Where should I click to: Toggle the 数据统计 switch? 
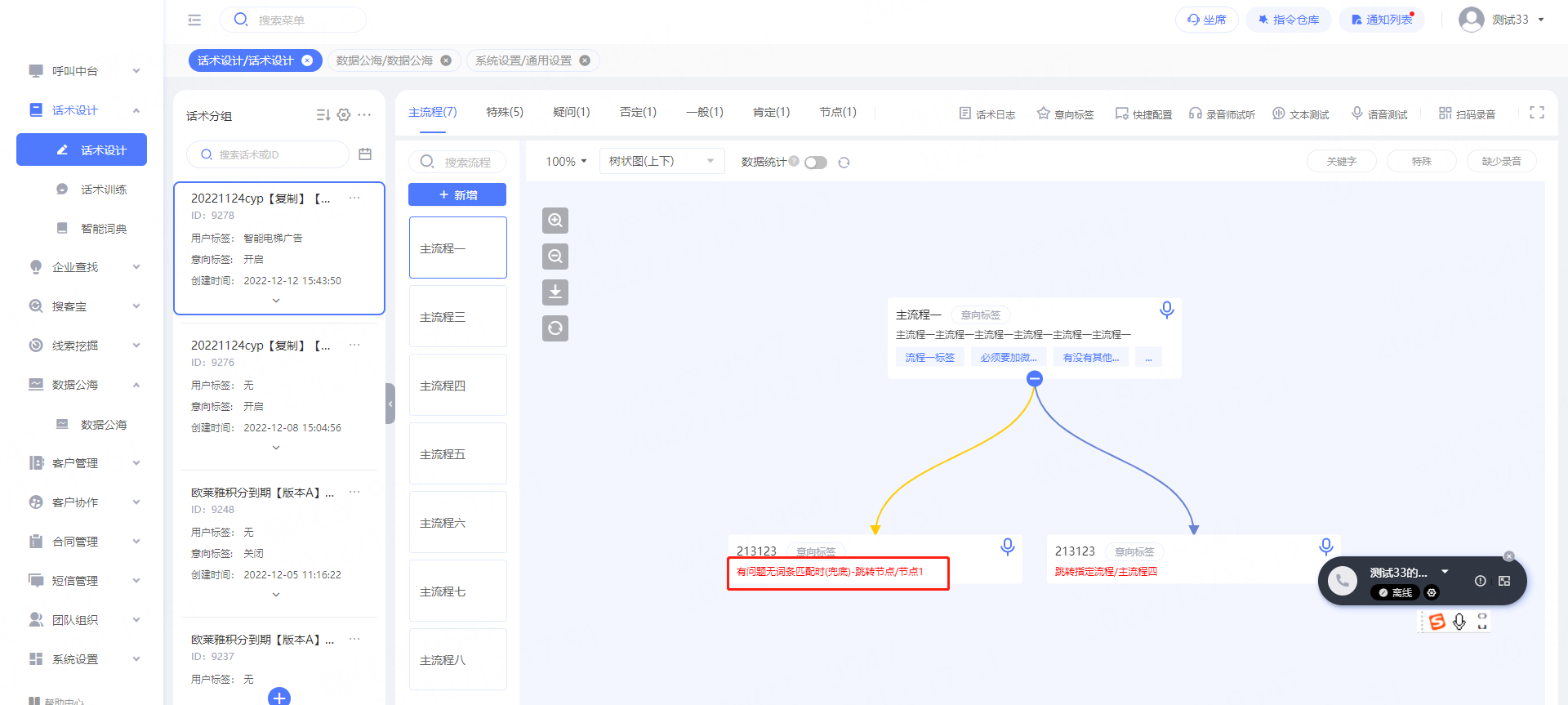coord(816,163)
